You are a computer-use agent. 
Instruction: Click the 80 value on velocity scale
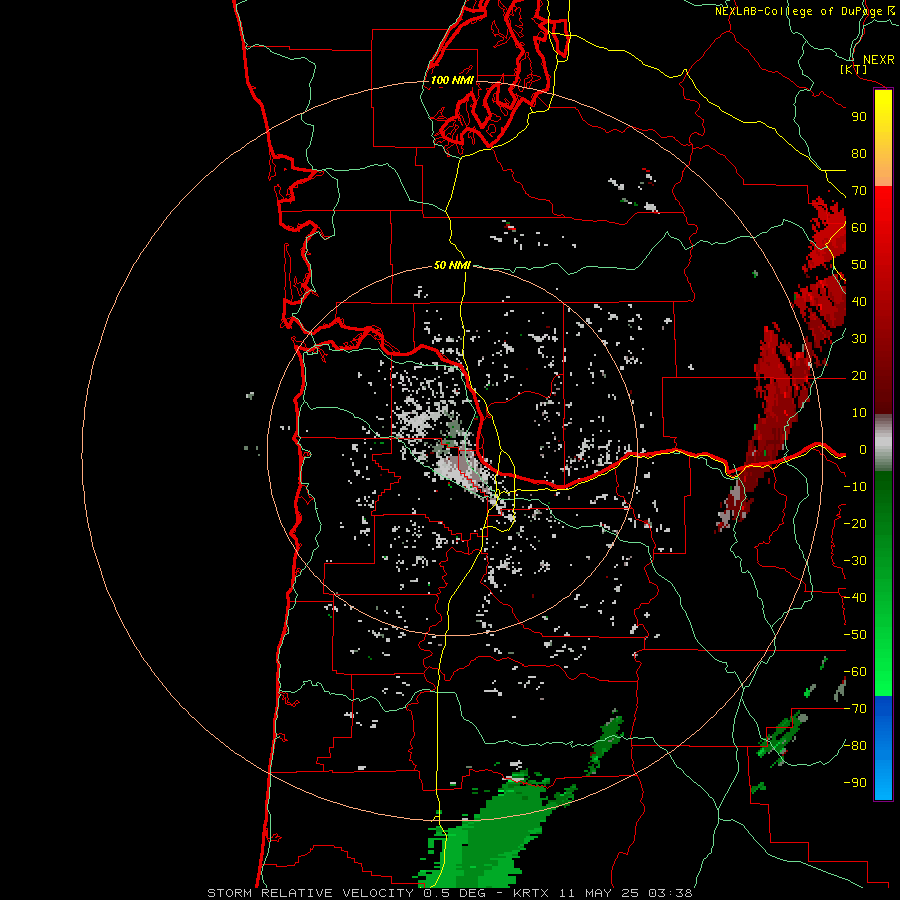click(859, 153)
